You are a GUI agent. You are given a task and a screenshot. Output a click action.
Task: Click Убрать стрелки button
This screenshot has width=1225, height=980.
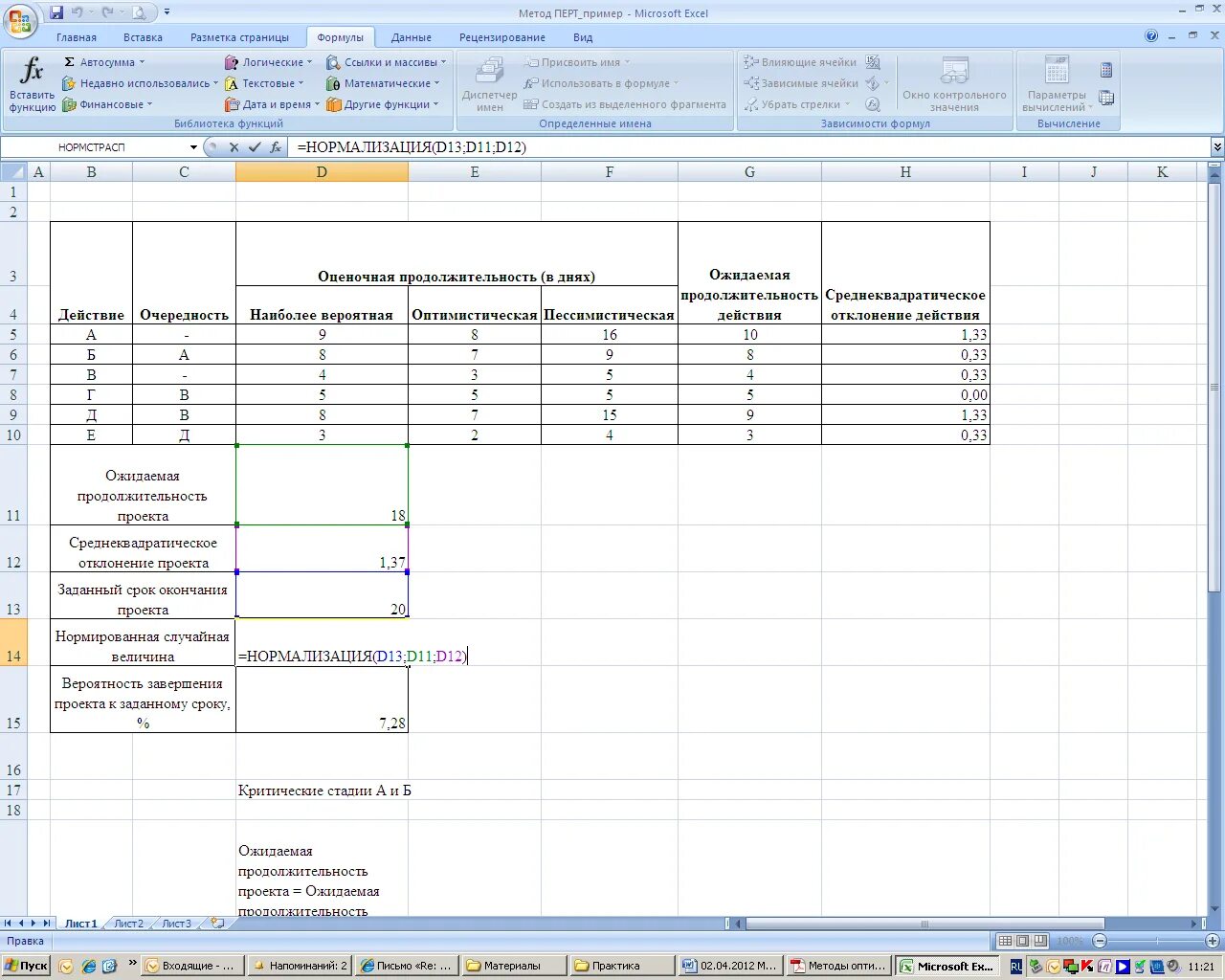coord(796,104)
